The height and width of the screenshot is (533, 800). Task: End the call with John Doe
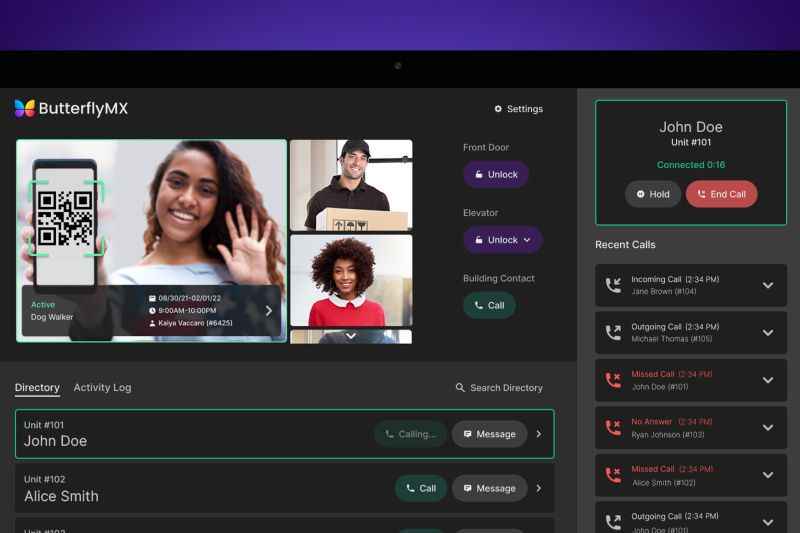(721, 194)
